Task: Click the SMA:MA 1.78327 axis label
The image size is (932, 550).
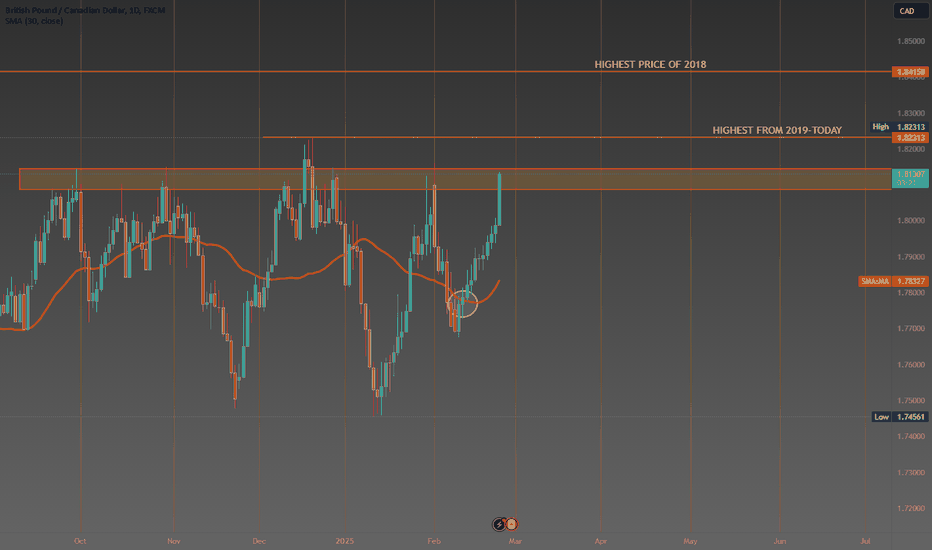Action: click(893, 281)
